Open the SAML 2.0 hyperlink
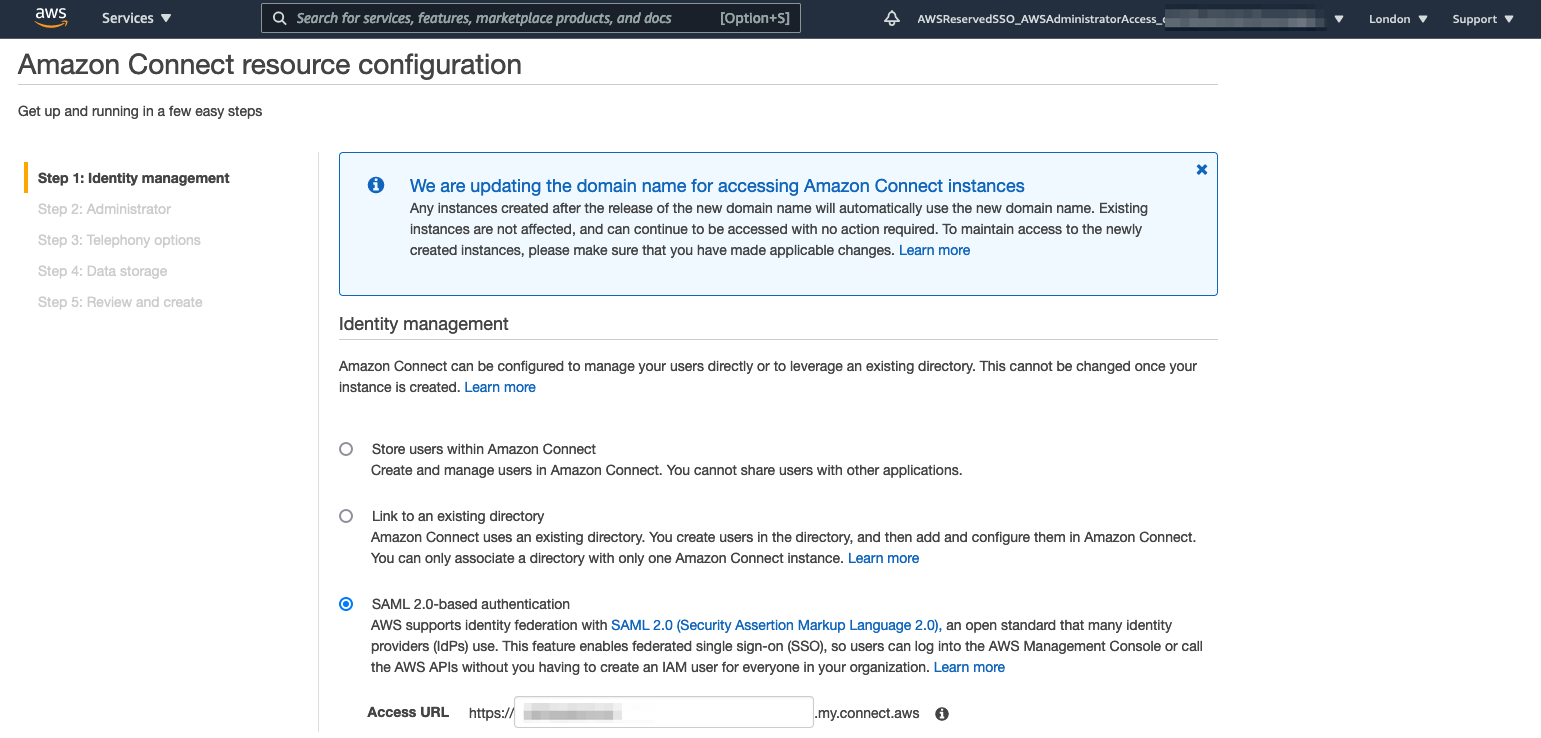Image resolution: width=1541 pixels, height=738 pixels. (774, 625)
